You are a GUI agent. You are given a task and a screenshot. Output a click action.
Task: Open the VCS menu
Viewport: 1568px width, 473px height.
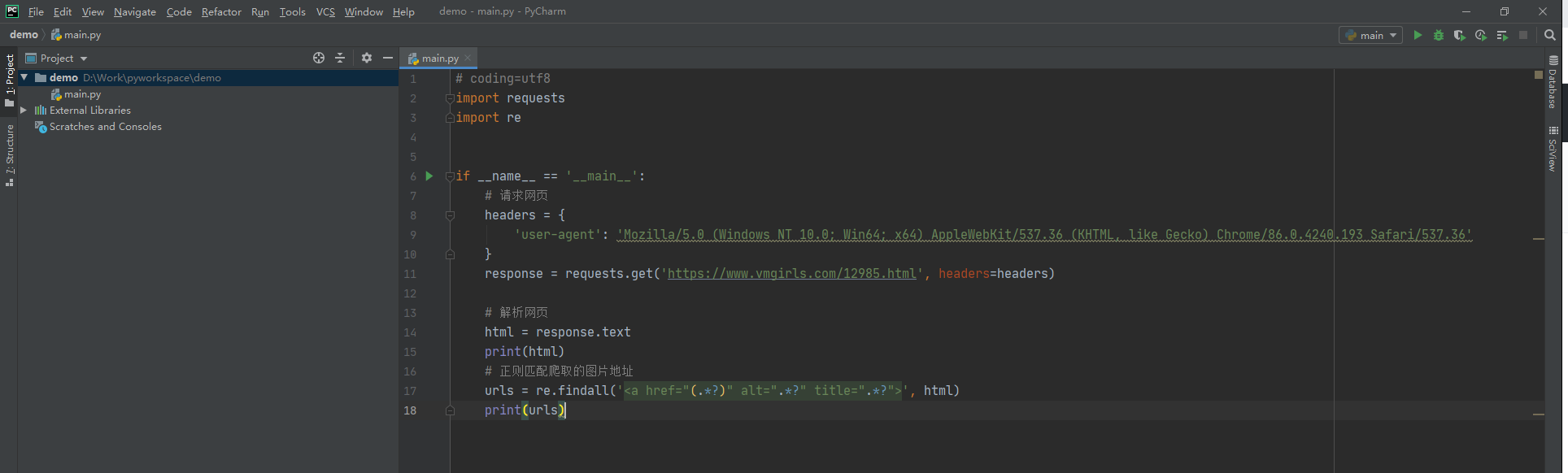point(325,11)
